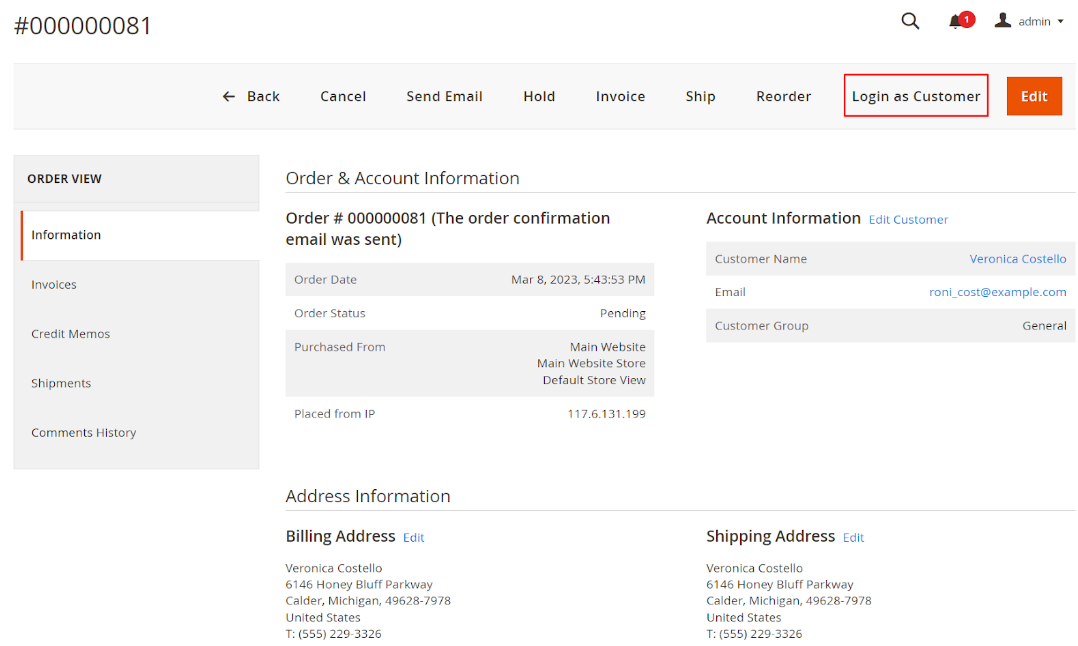1078x646 pixels.
Task: Select the Information tab
Action: pyautogui.click(x=66, y=235)
